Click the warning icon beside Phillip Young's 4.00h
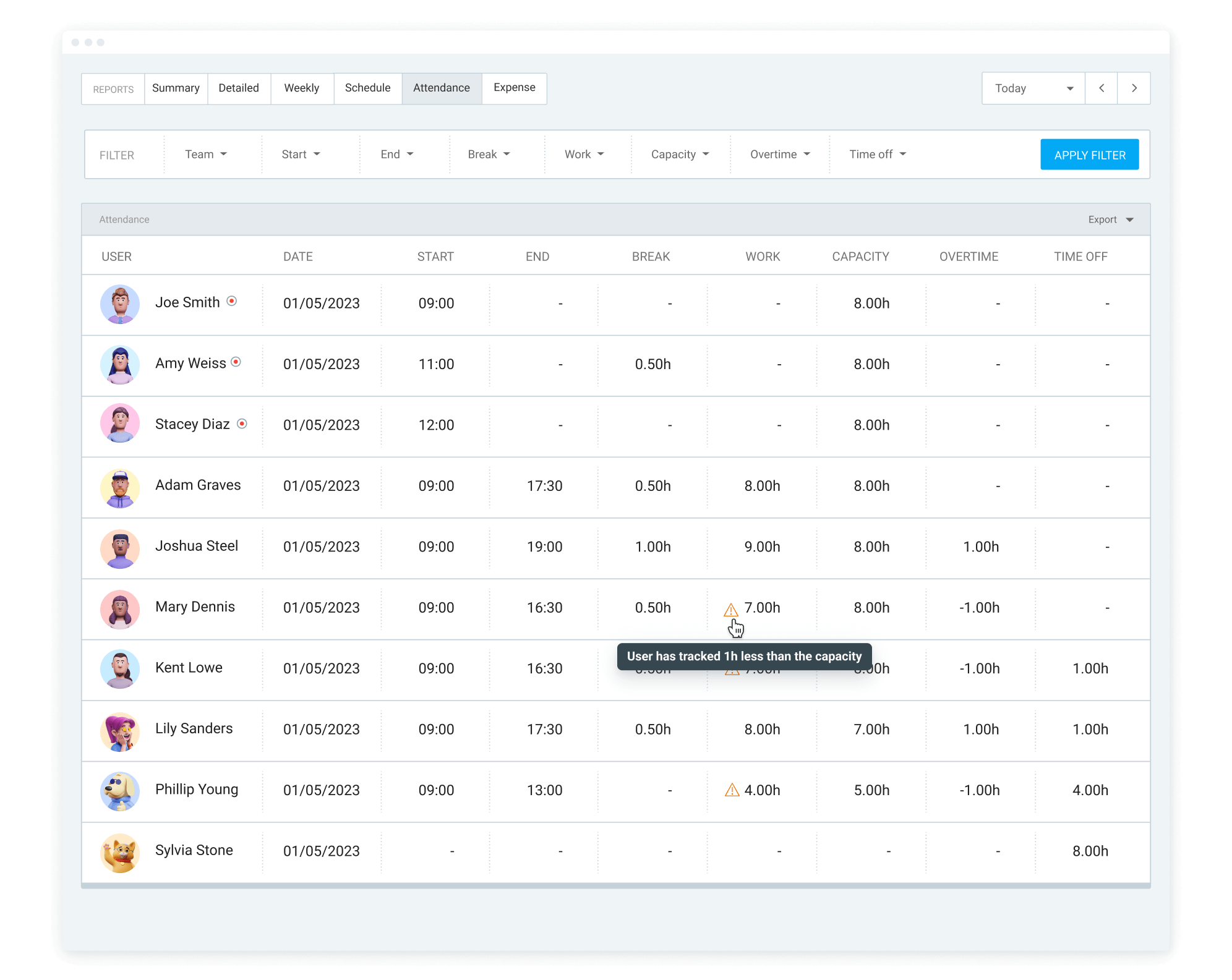 (733, 791)
